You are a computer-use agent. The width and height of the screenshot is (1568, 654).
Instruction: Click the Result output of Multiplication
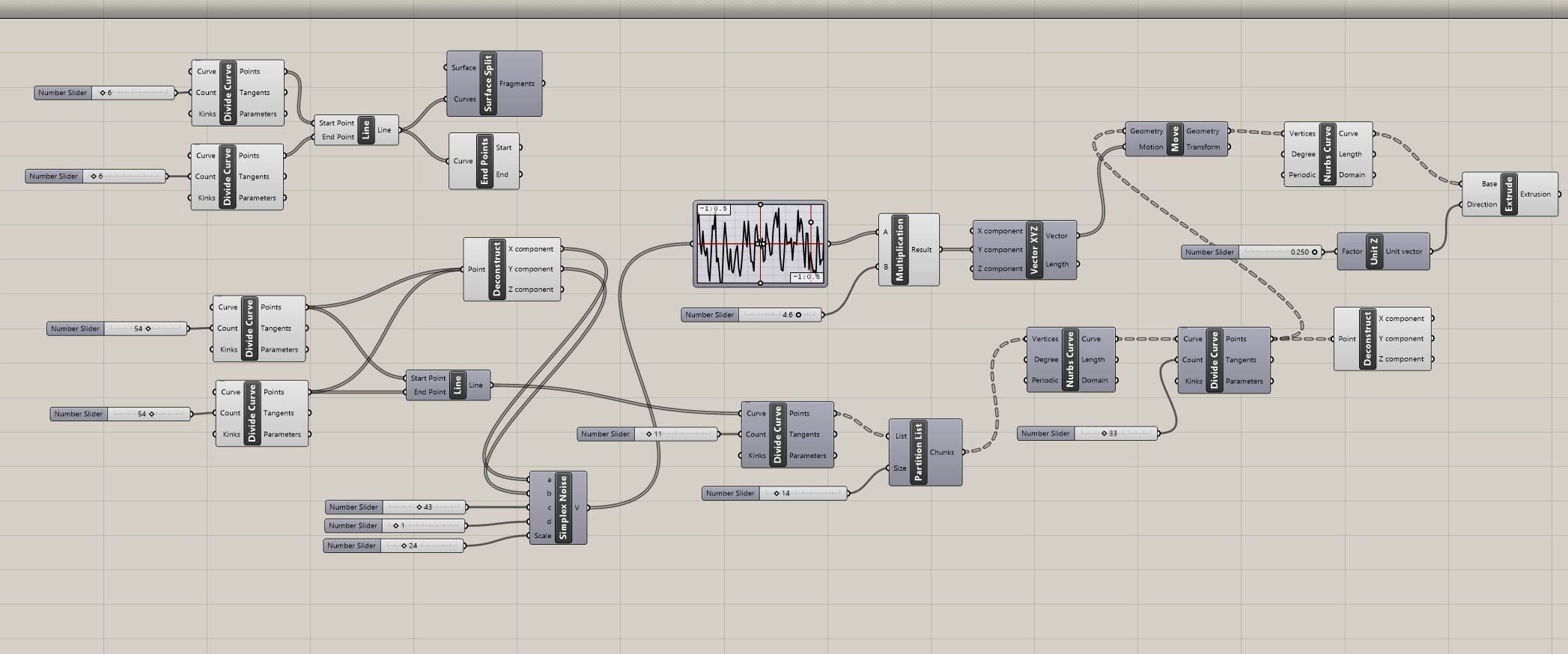[x=922, y=250]
